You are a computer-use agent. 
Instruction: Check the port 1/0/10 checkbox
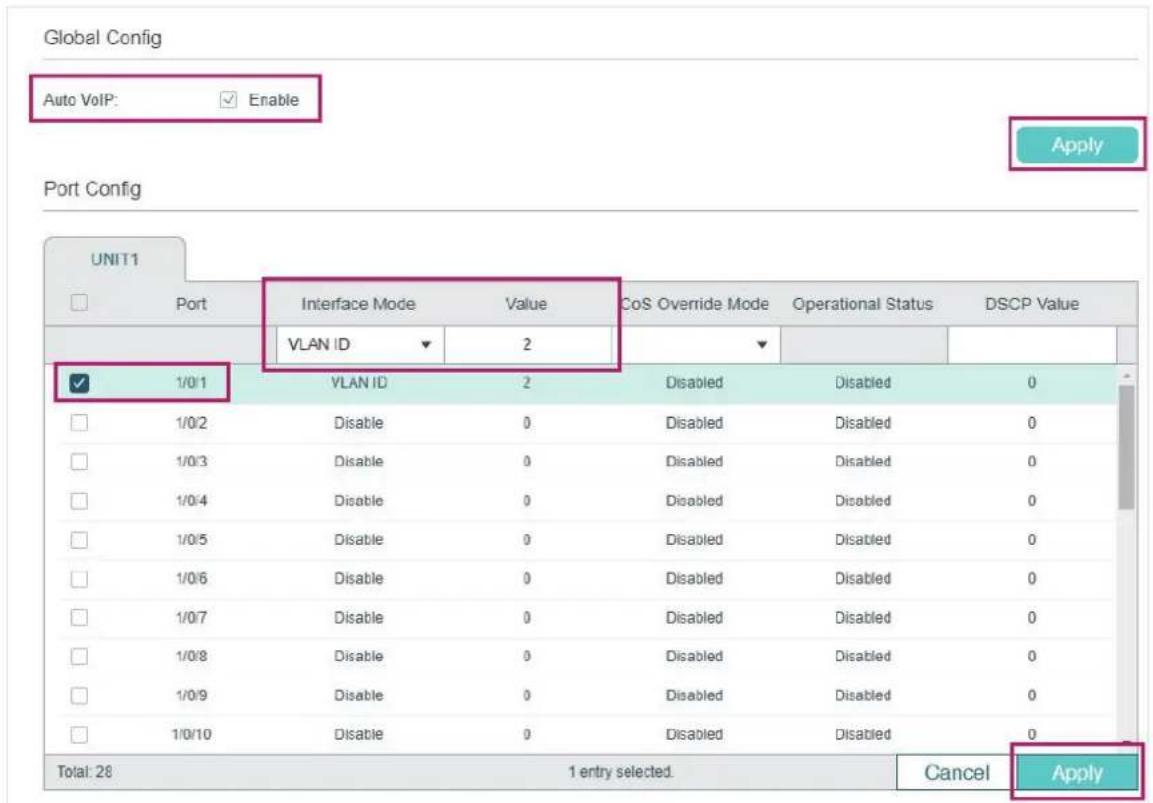pyautogui.click(x=79, y=735)
